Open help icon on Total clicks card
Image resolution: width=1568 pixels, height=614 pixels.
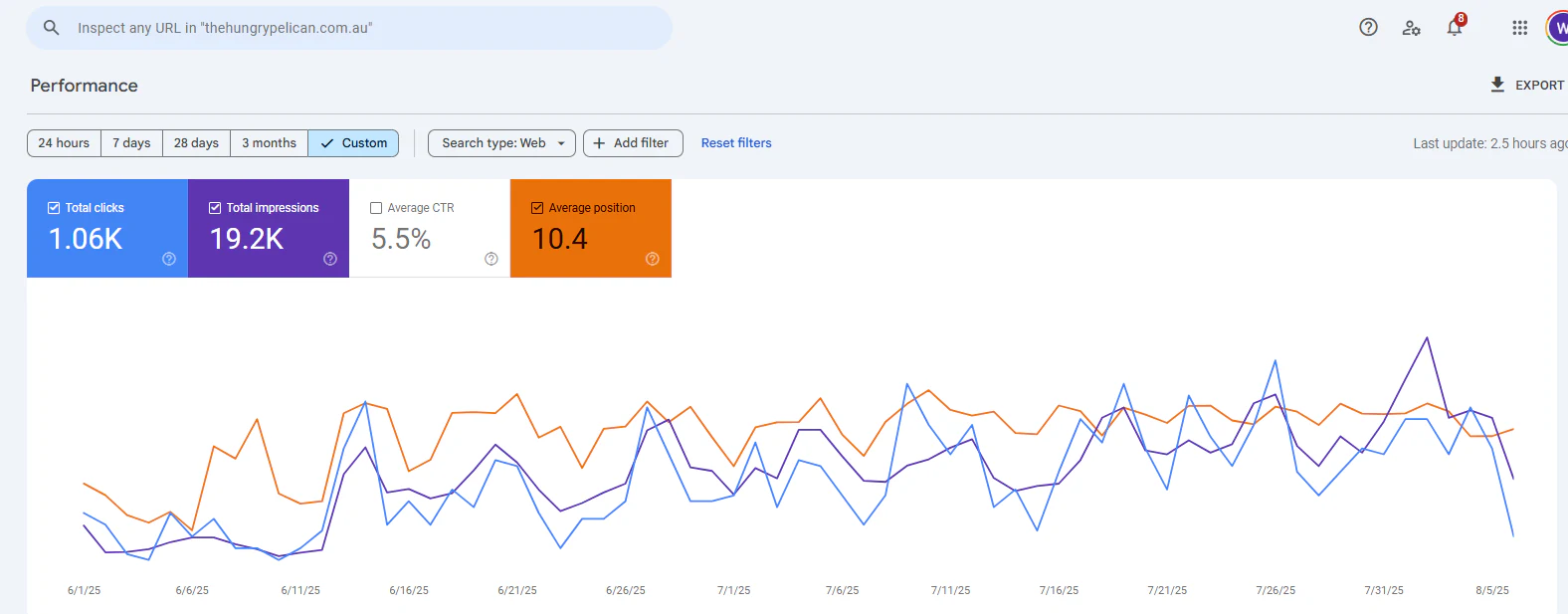point(169,259)
